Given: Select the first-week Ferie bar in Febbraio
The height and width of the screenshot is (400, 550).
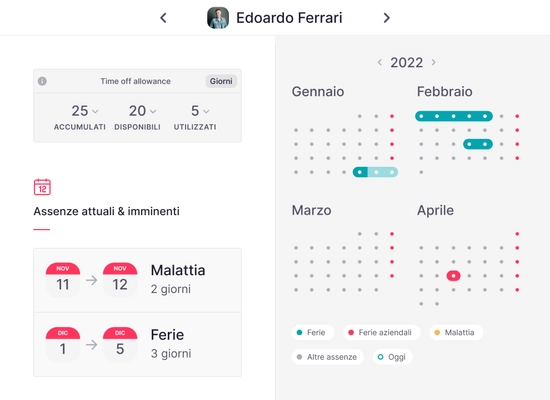Looking at the screenshot, I should [x=454, y=116].
